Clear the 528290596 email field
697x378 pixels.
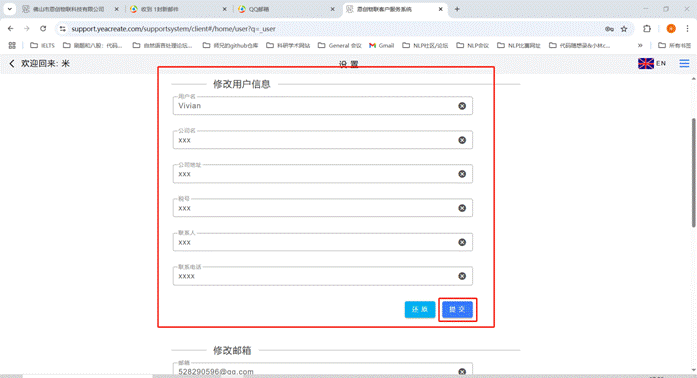click(462, 371)
